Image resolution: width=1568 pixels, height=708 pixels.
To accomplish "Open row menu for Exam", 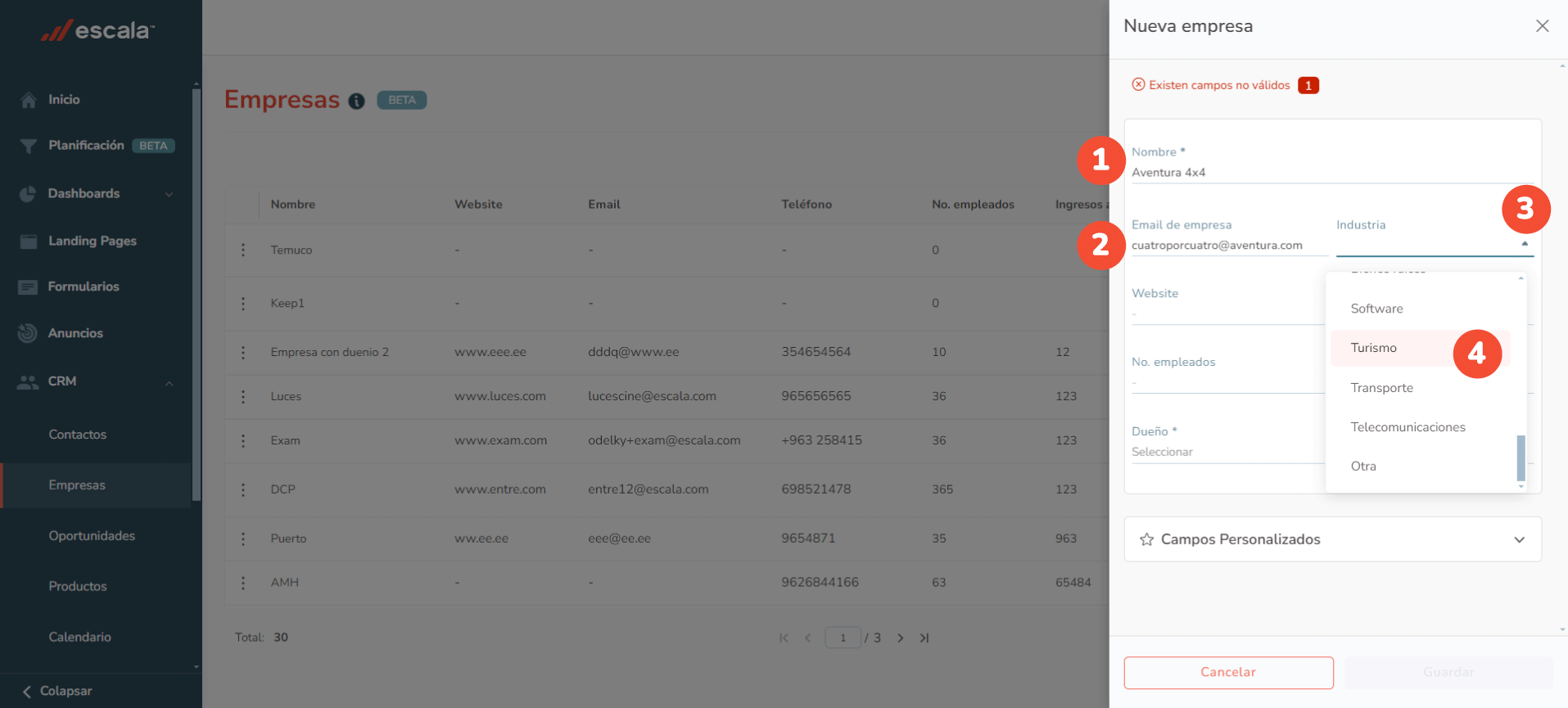I will click(243, 440).
